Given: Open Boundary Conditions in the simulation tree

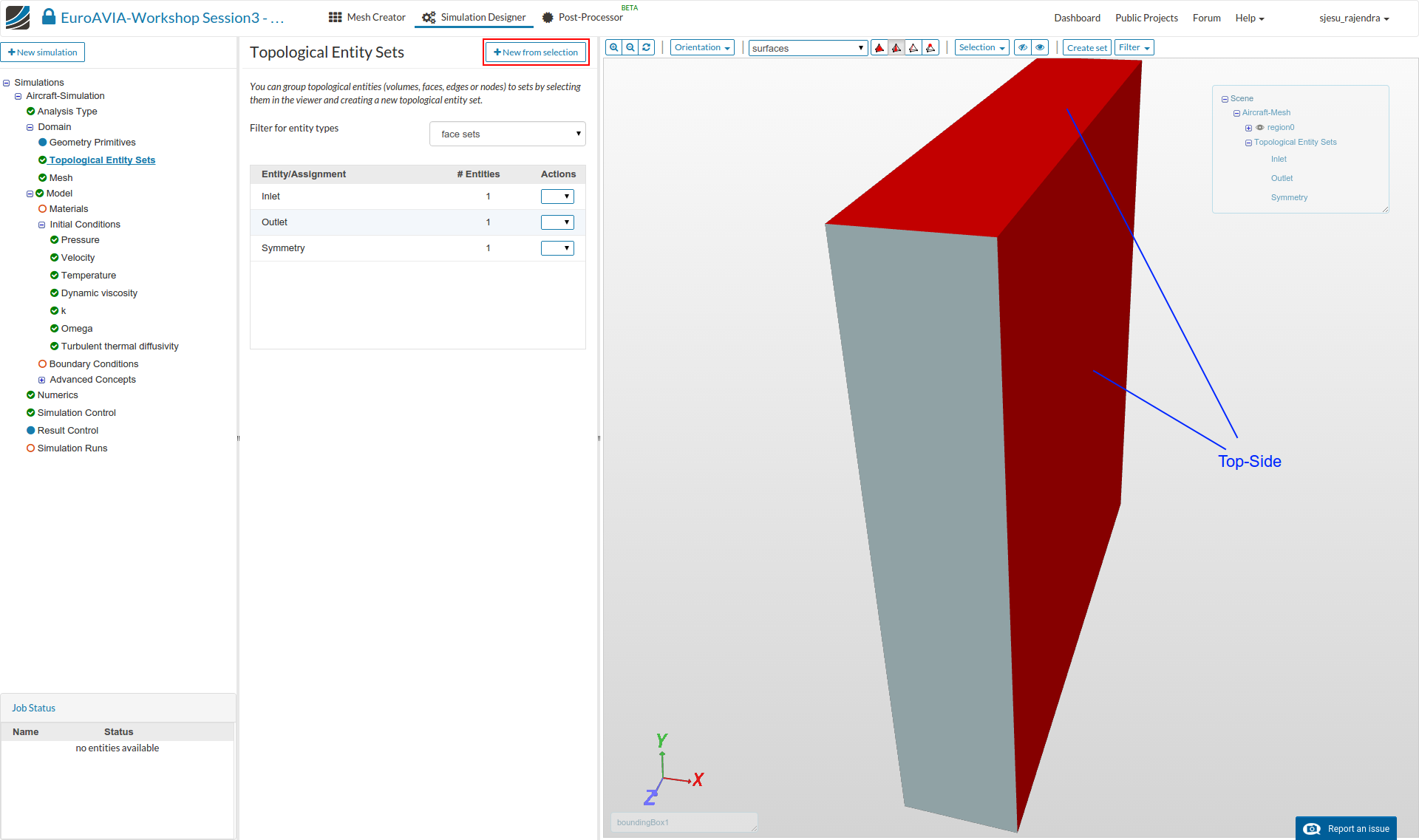Looking at the screenshot, I should click(93, 364).
